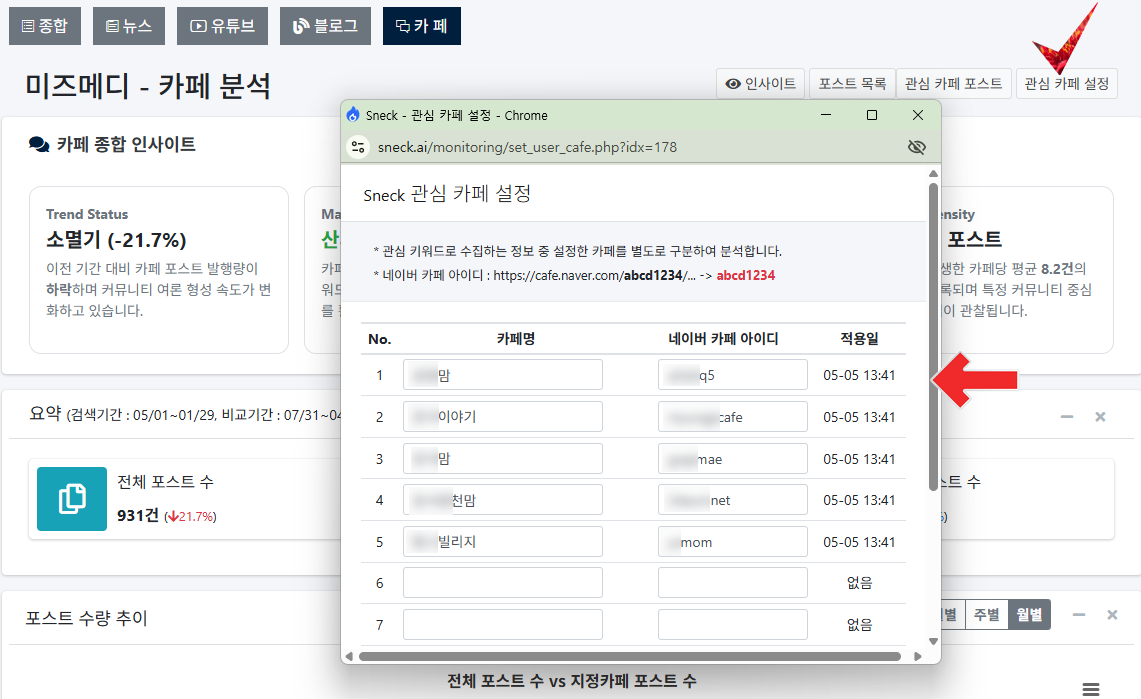Open the chart hamburger menu icon
Screen dimensions: 1141x699
coord(1091,688)
